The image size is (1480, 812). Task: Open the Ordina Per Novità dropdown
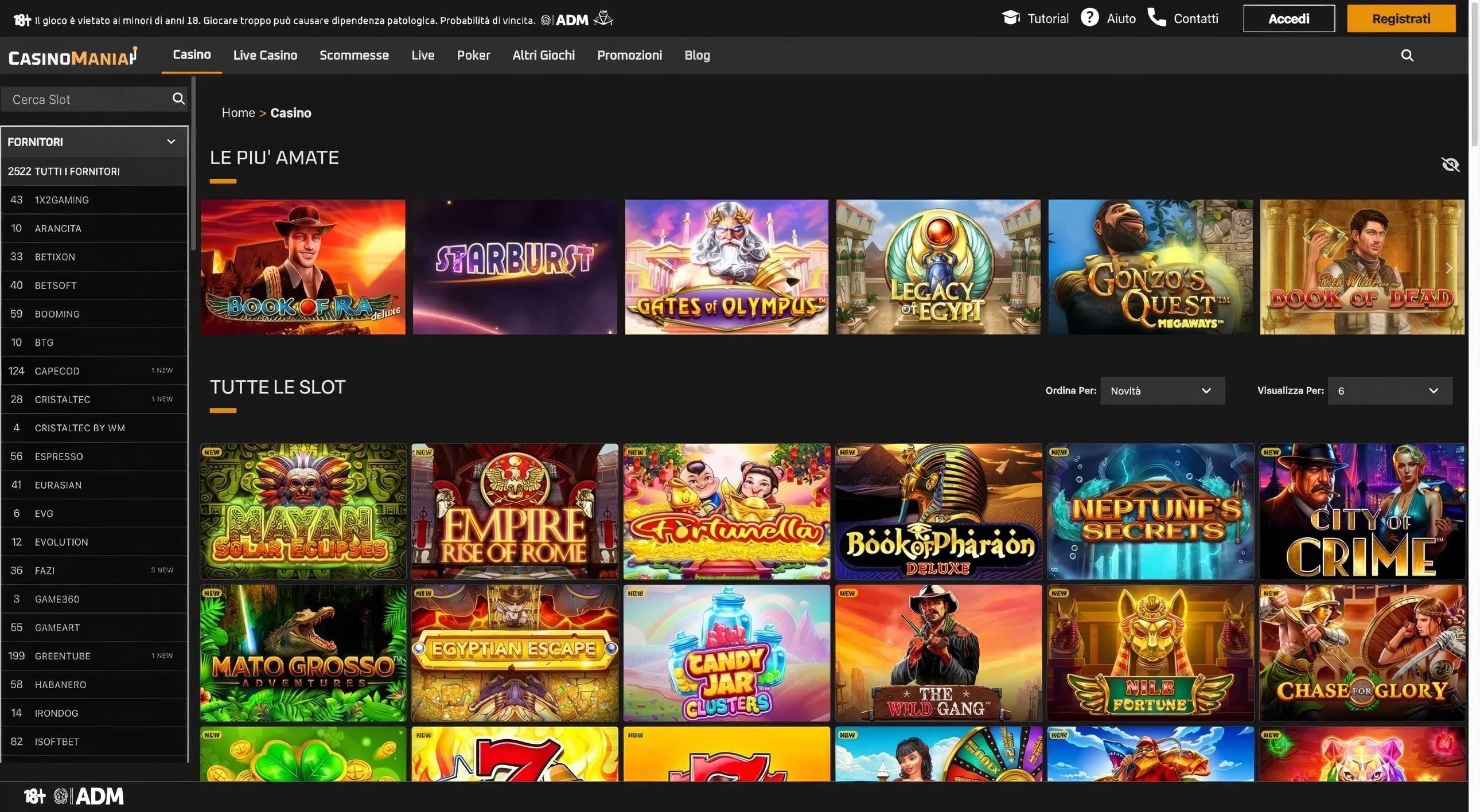tap(1162, 391)
